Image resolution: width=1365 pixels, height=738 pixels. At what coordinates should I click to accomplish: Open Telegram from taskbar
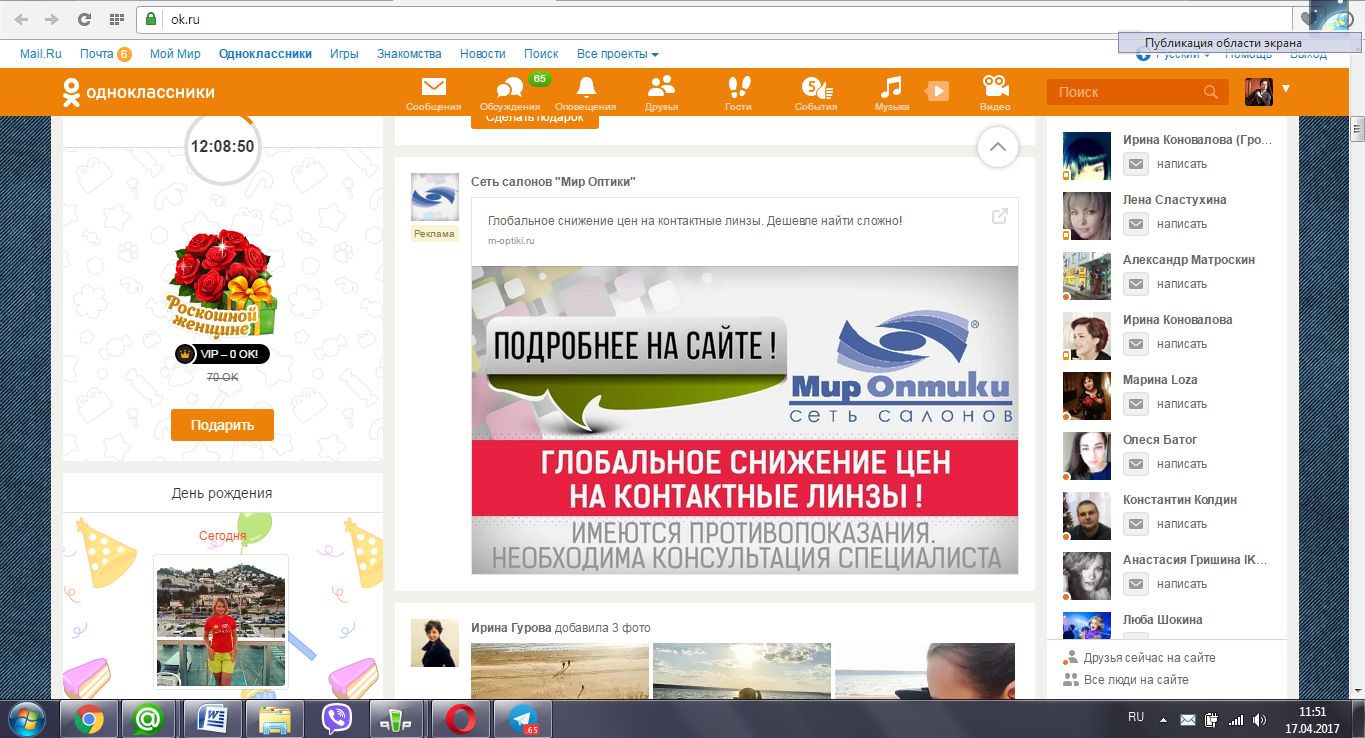point(522,718)
